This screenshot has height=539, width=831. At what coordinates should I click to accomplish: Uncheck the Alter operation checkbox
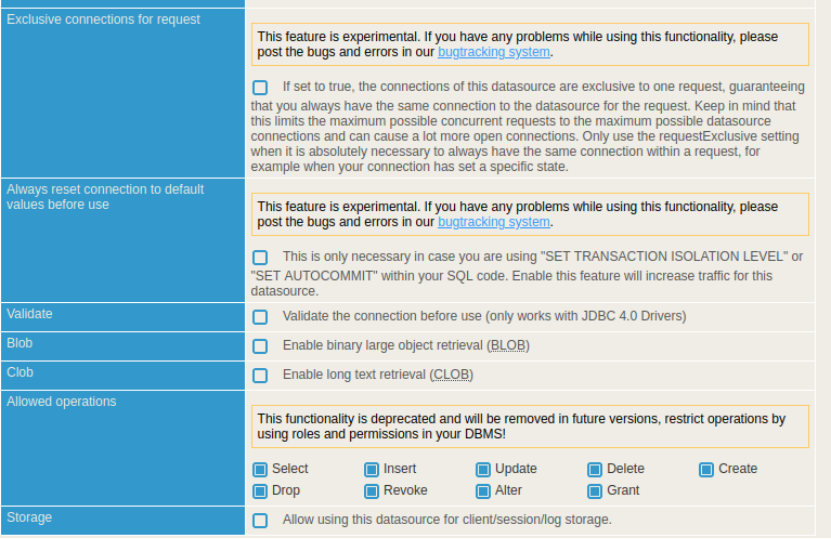483,491
